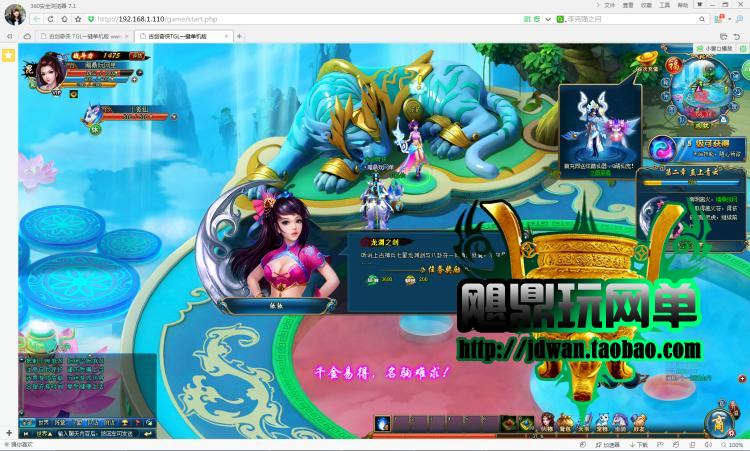Click the purple swirl reward icon
The image size is (750, 451).
tap(661, 148)
